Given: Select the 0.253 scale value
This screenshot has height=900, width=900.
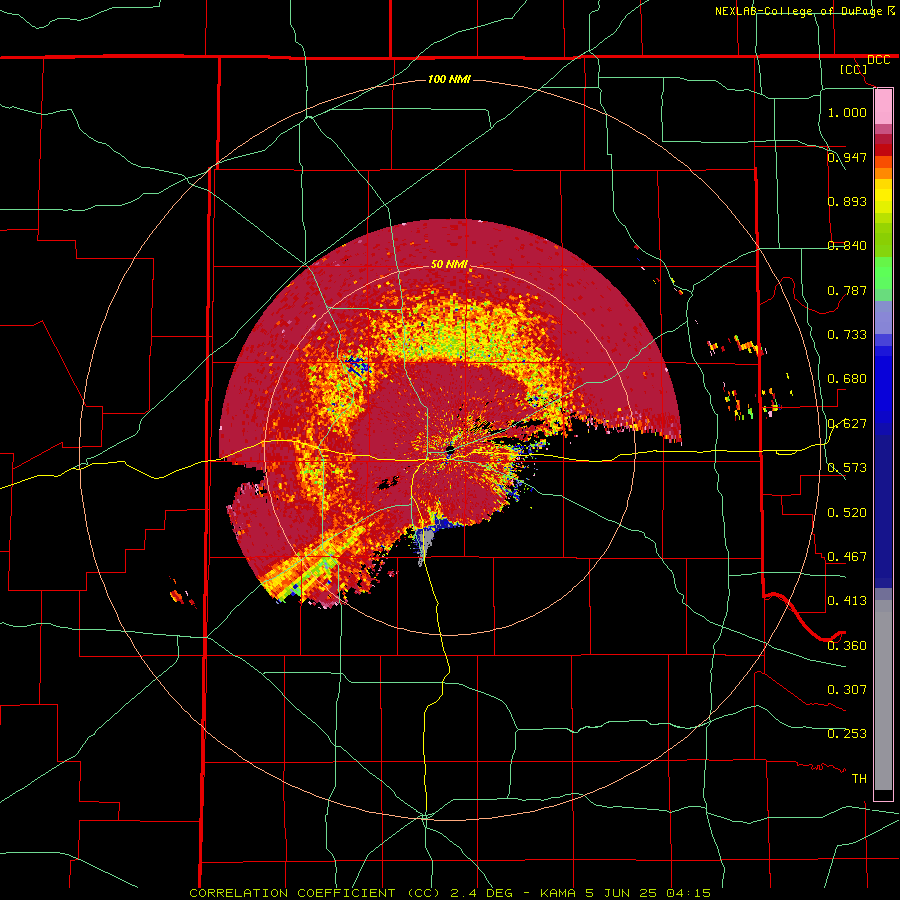Looking at the screenshot, I should [x=847, y=734].
